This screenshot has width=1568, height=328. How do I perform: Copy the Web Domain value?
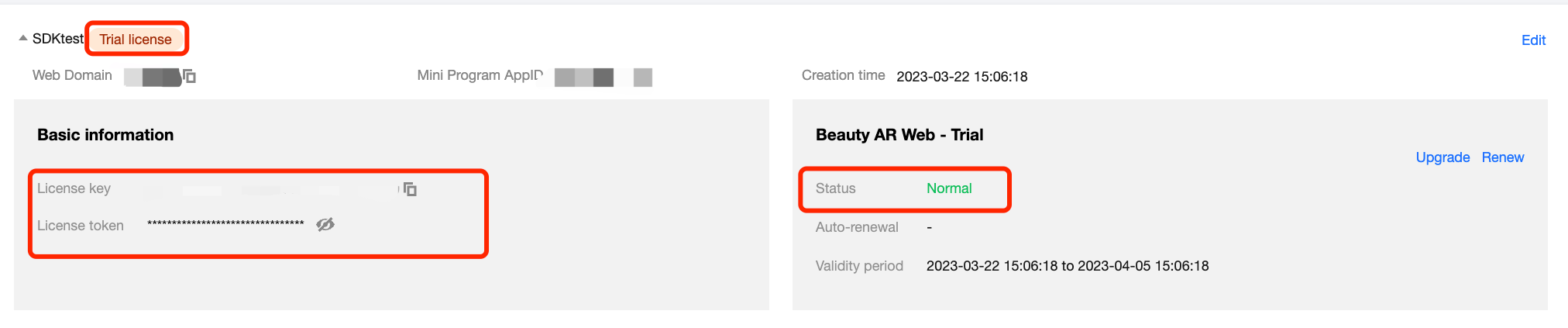pyautogui.click(x=190, y=76)
